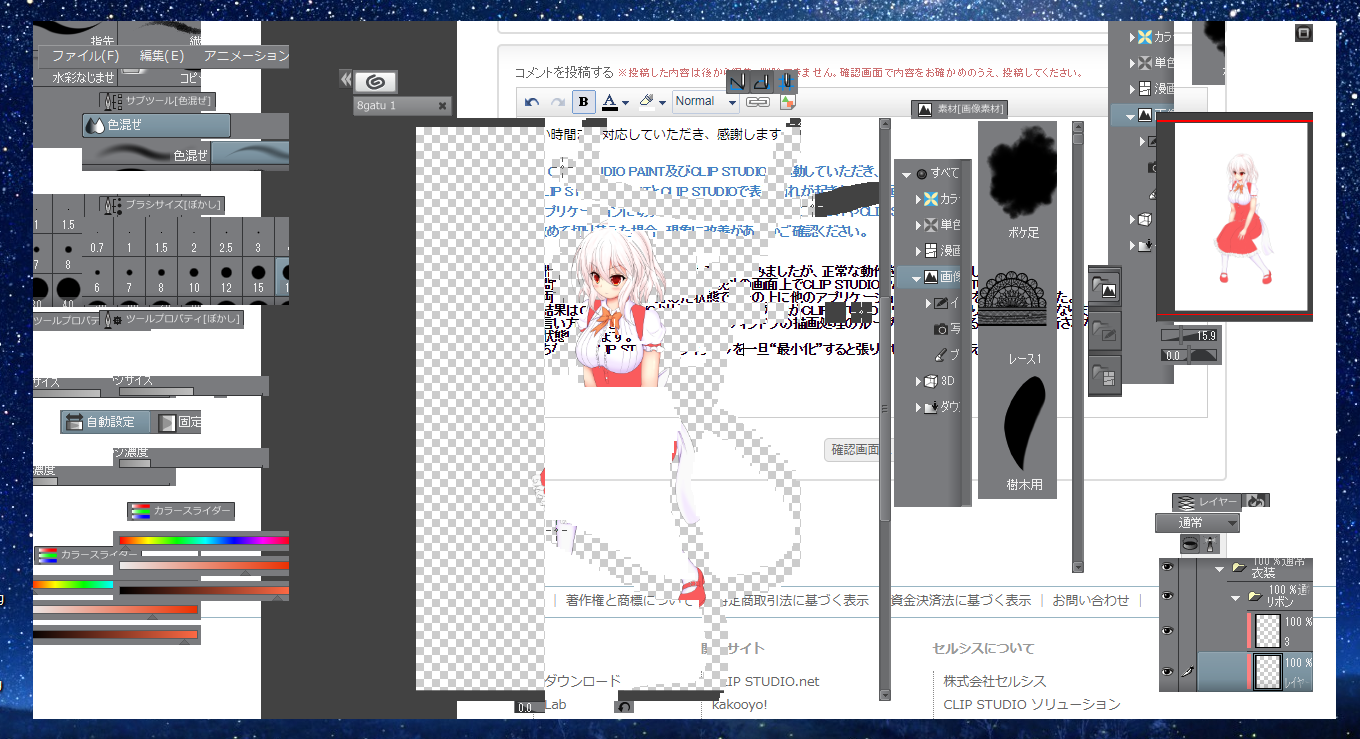Click the first blue curve tool icon
This screenshot has height=739, width=1360.
tap(737, 81)
